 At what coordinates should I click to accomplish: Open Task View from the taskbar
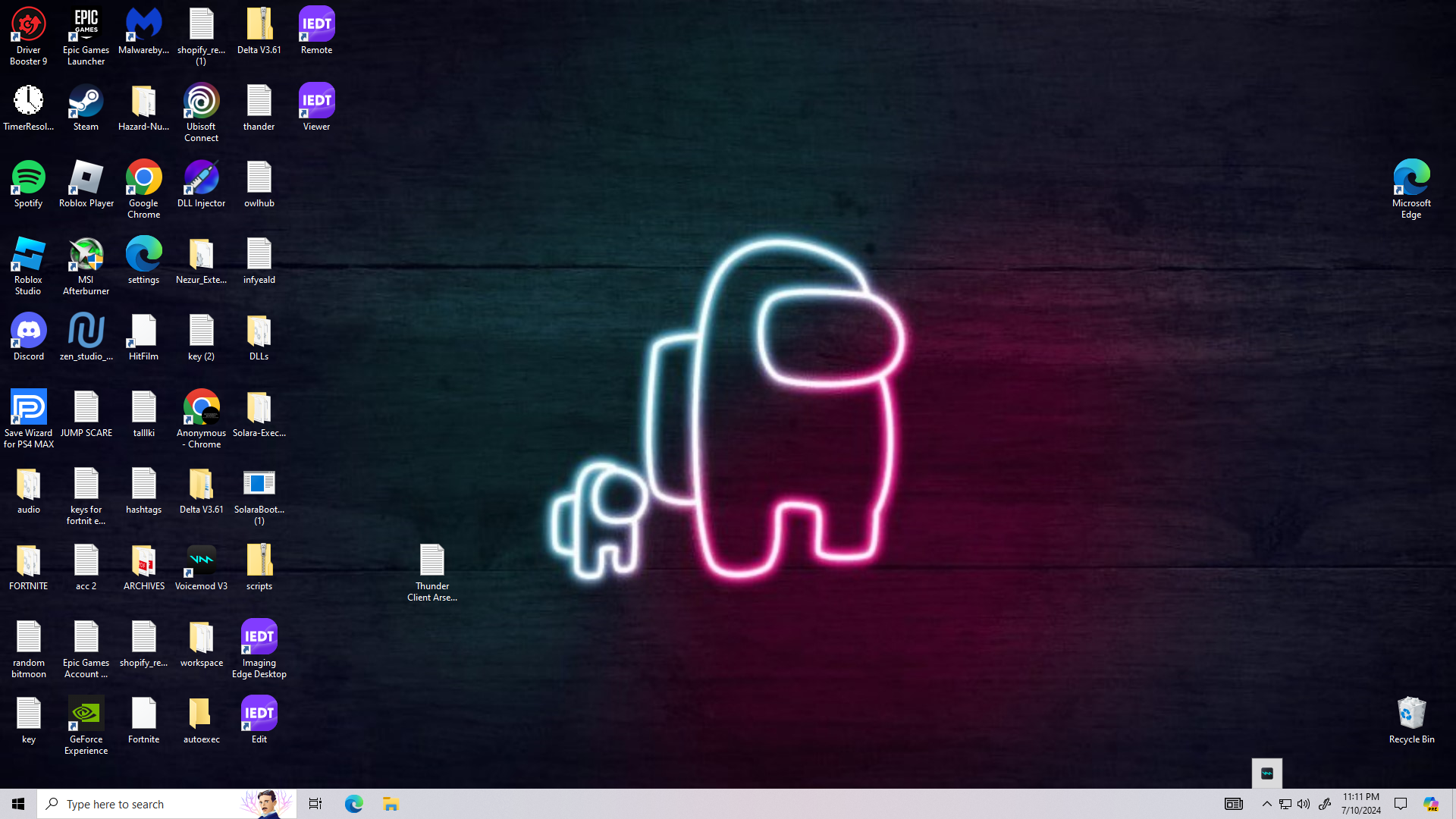pos(315,804)
